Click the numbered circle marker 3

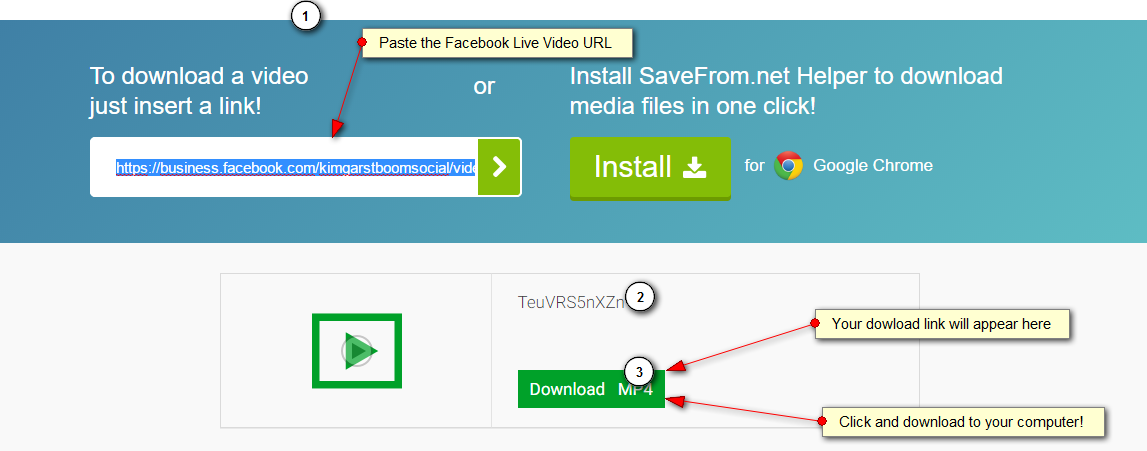tap(639, 371)
